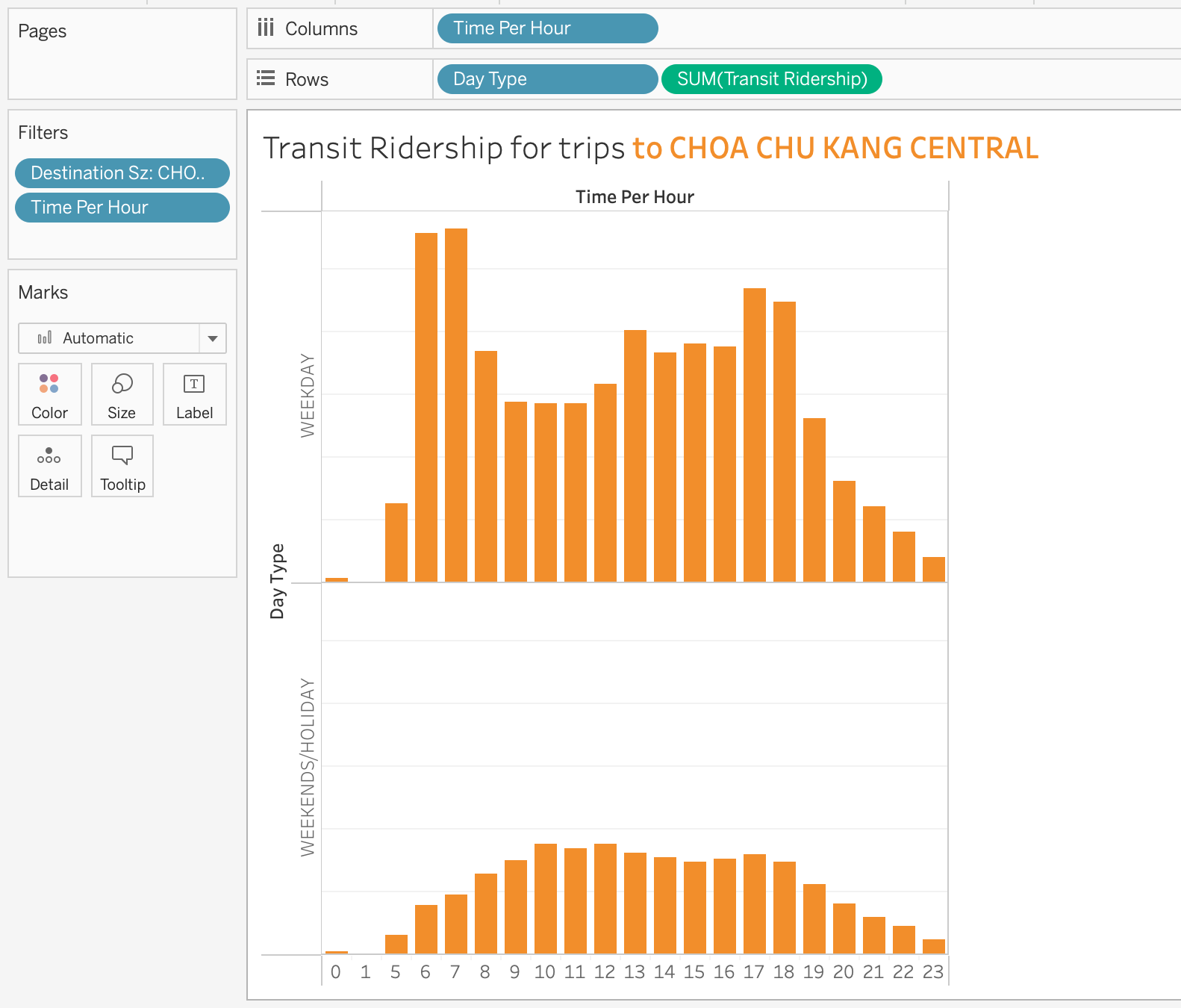Select the WEEKDAY row header label
Image resolution: width=1181 pixels, height=1008 pixels.
[x=308, y=395]
